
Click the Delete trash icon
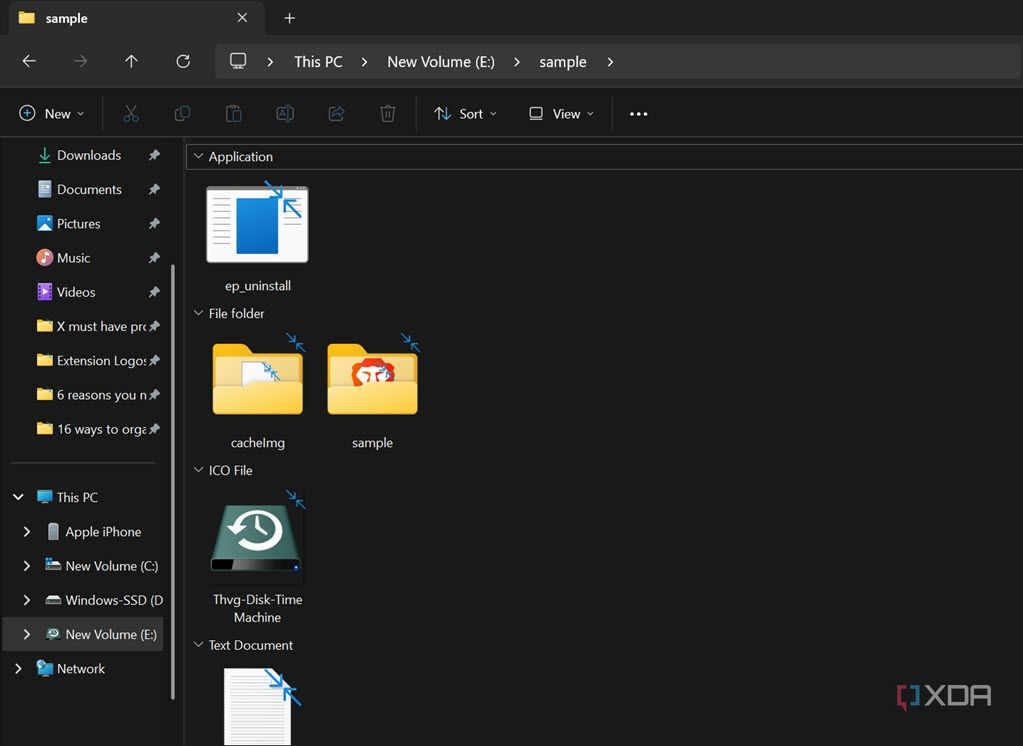click(x=388, y=114)
